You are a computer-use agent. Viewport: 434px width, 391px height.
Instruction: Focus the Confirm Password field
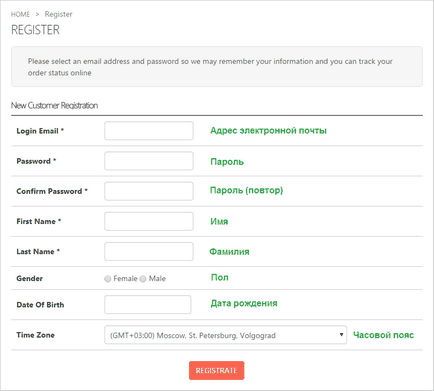coord(149,191)
